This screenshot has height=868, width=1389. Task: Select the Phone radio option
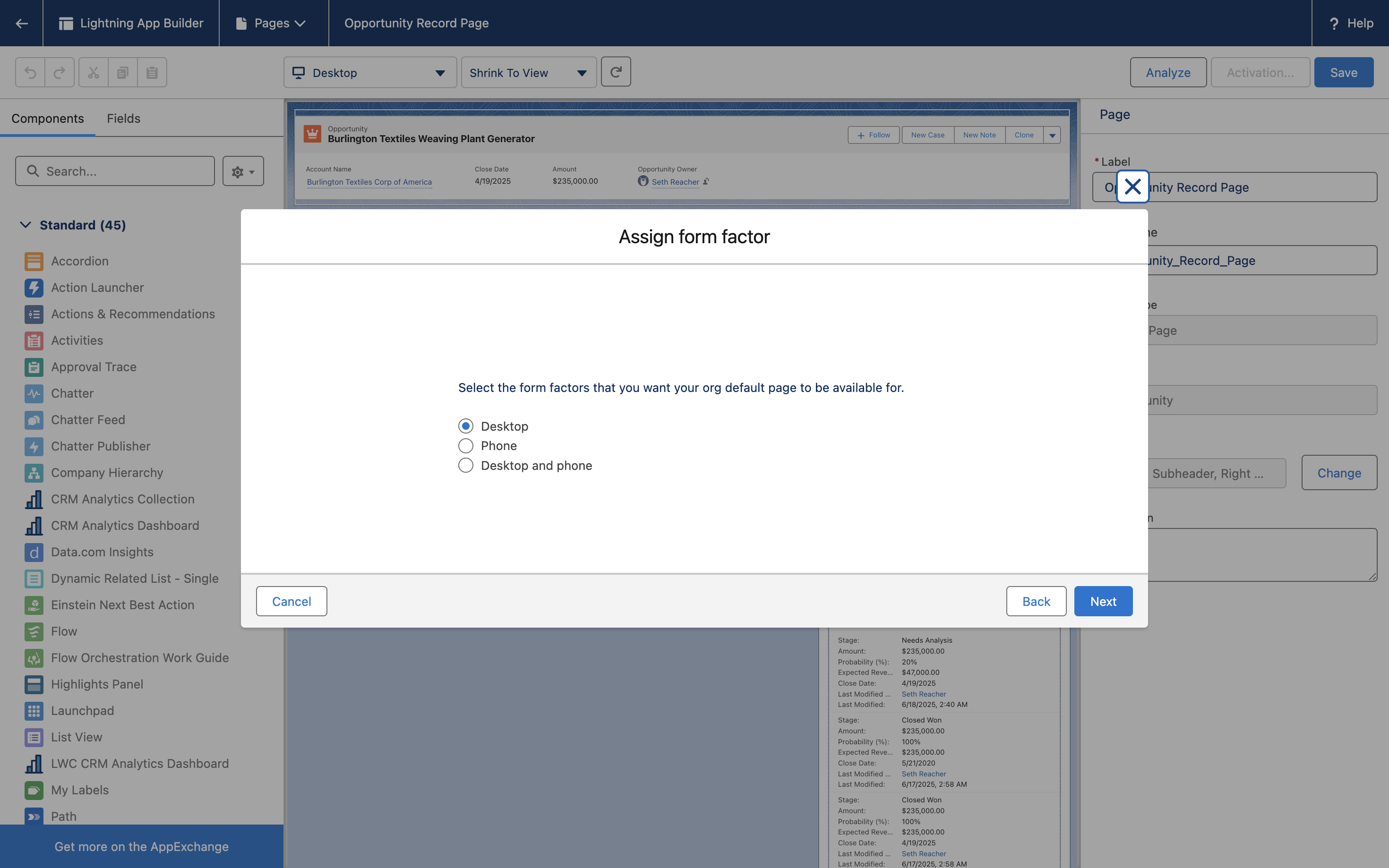coord(466,445)
